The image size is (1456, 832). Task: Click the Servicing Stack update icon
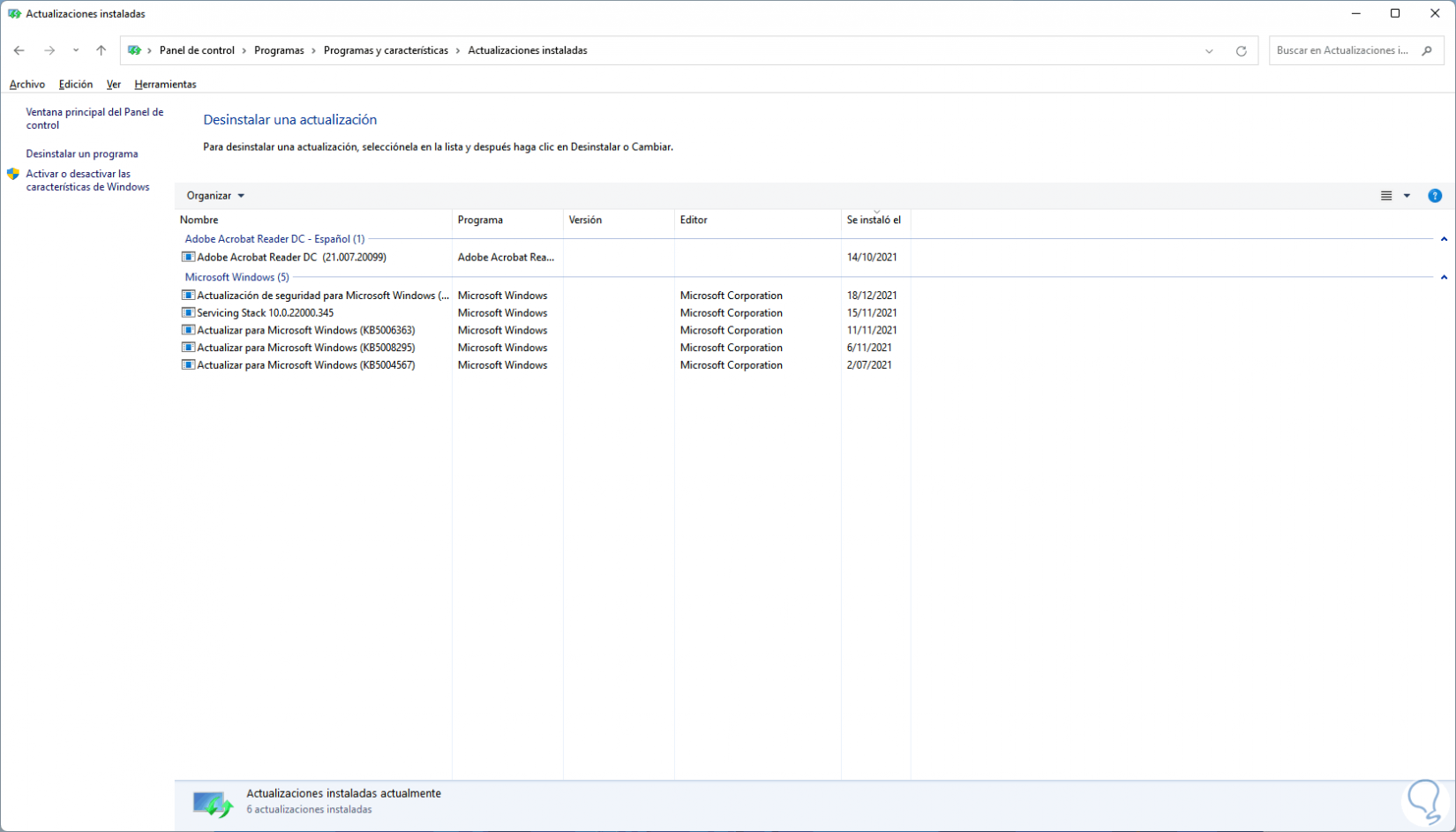(x=188, y=312)
